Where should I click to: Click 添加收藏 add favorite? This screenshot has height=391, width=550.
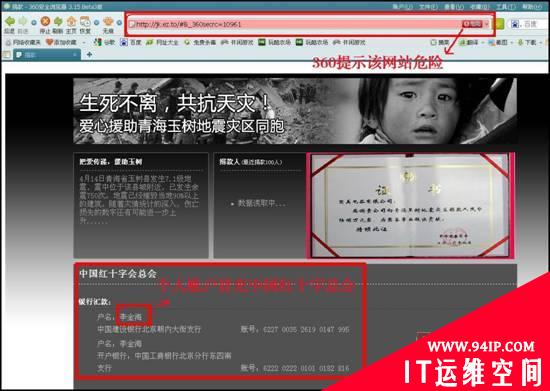click(x=62, y=42)
